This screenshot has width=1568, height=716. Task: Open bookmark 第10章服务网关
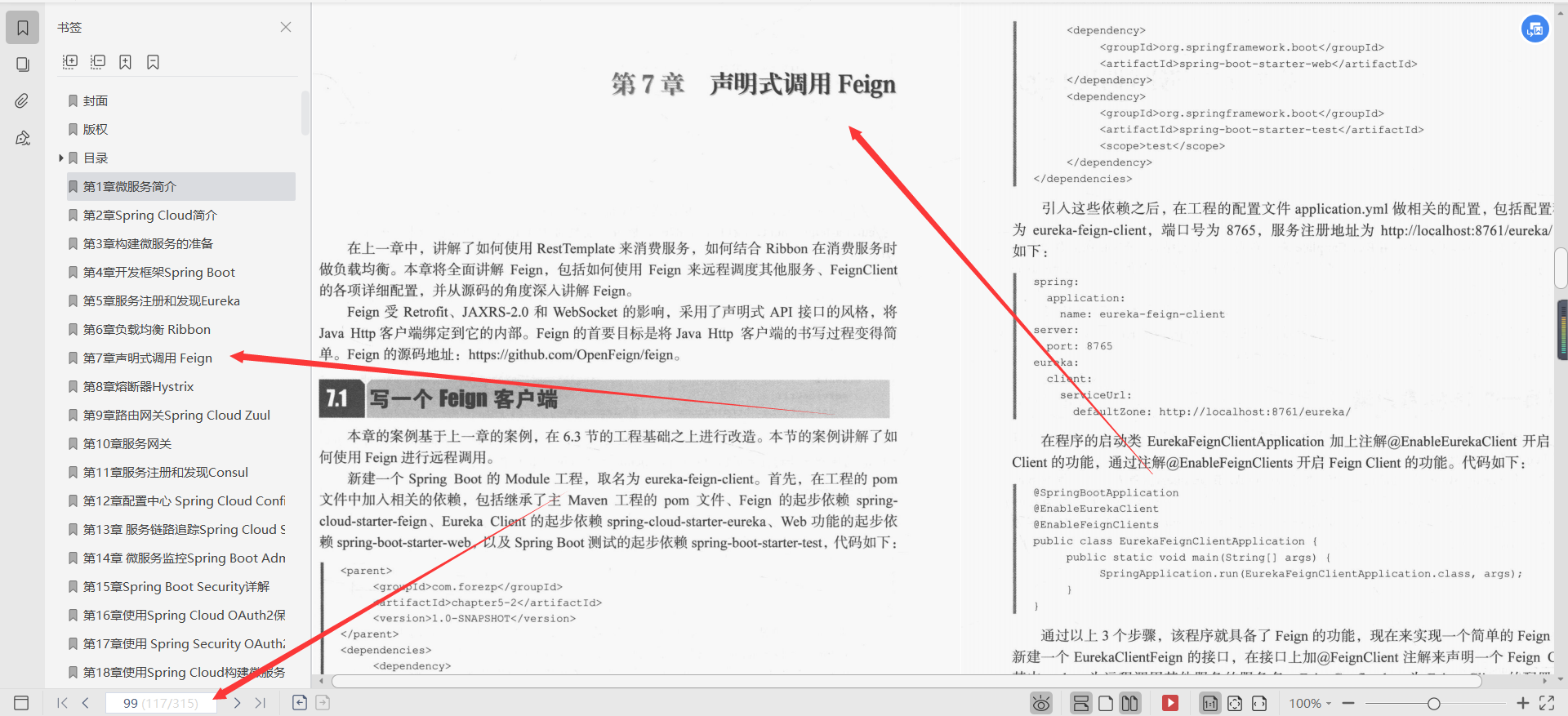click(x=127, y=443)
